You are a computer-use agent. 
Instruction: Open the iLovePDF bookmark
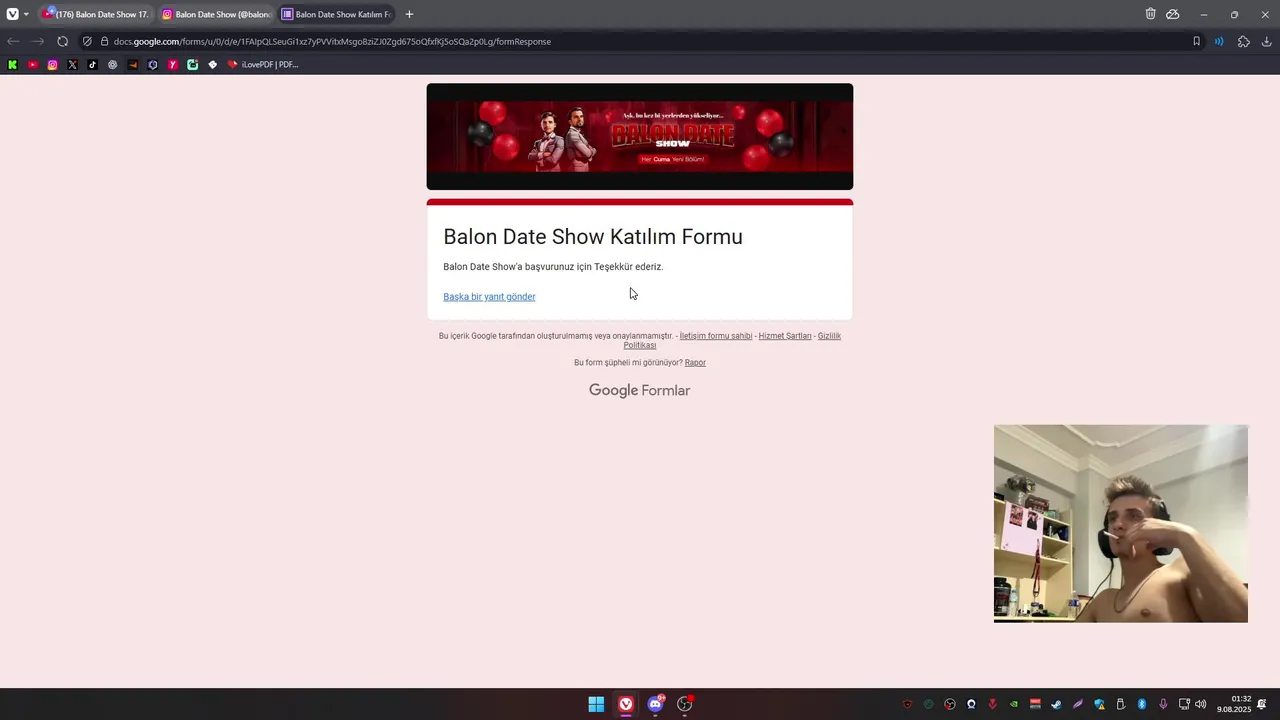tap(262, 64)
